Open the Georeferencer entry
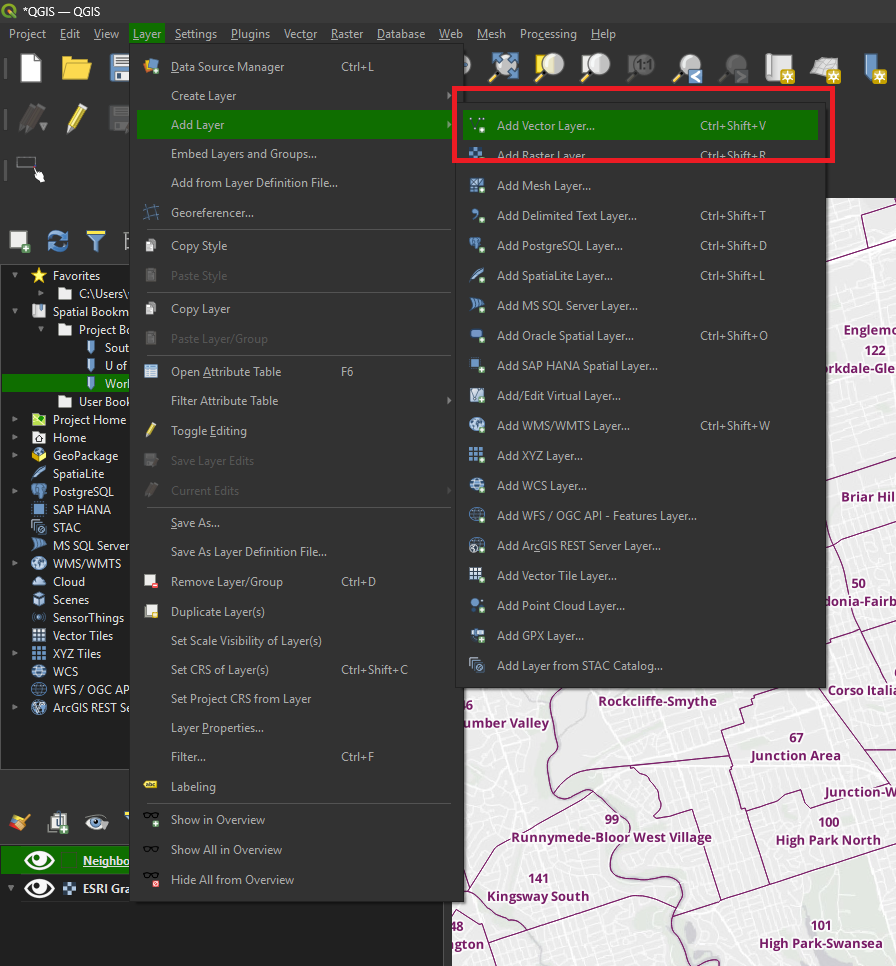Image resolution: width=896 pixels, height=966 pixels. point(295,213)
